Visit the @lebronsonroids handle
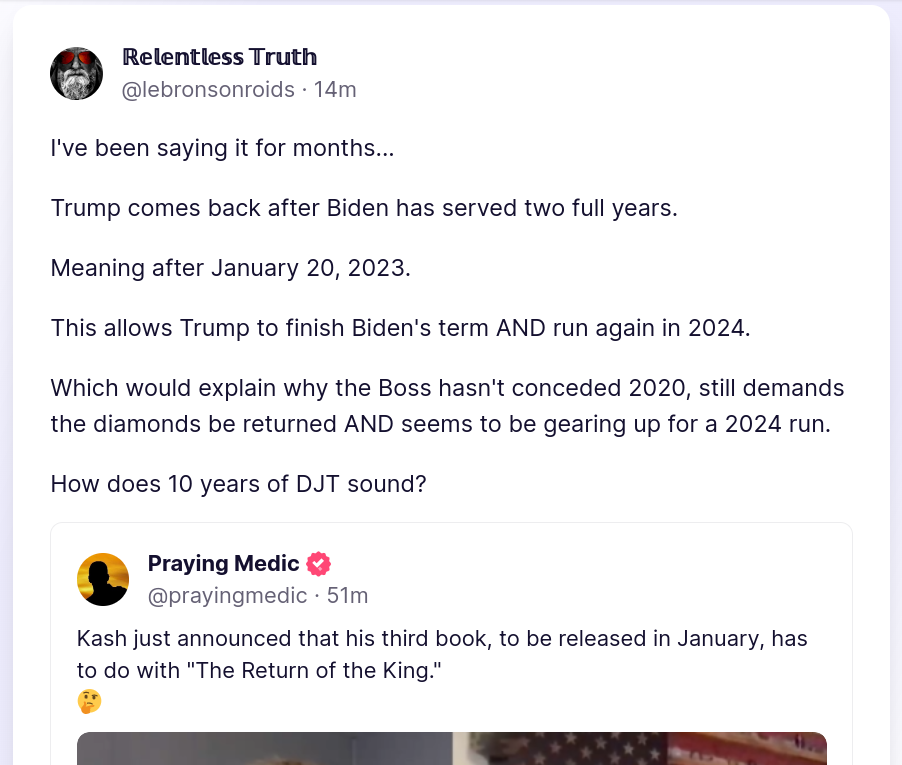Image resolution: width=902 pixels, height=765 pixels. pos(208,90)
